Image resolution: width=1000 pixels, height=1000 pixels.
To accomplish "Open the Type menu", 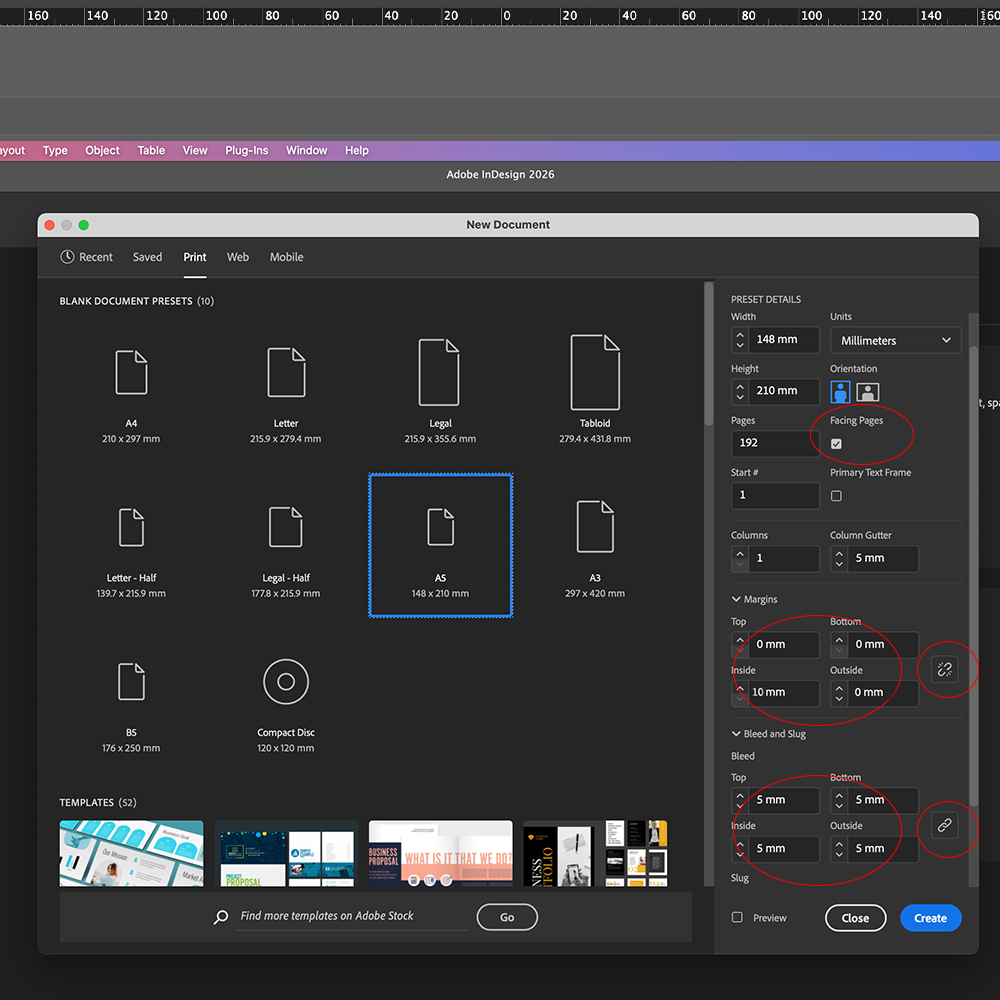I will click(55, 151).
